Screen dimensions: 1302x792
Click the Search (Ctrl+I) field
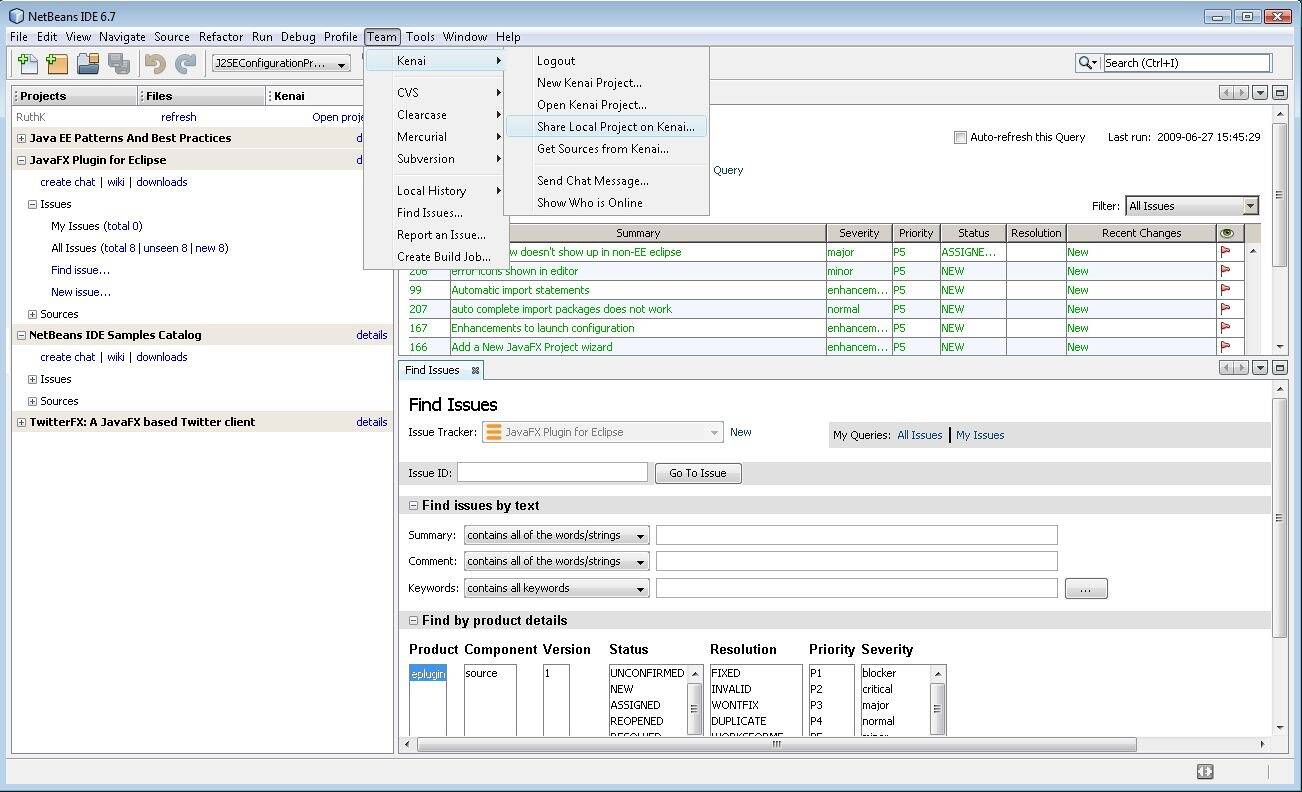[x=1186, y=63]
